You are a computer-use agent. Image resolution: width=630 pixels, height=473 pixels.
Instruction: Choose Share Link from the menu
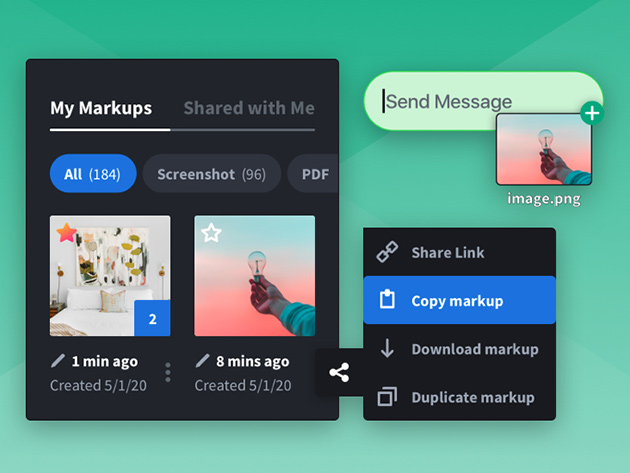pos(460,252)
